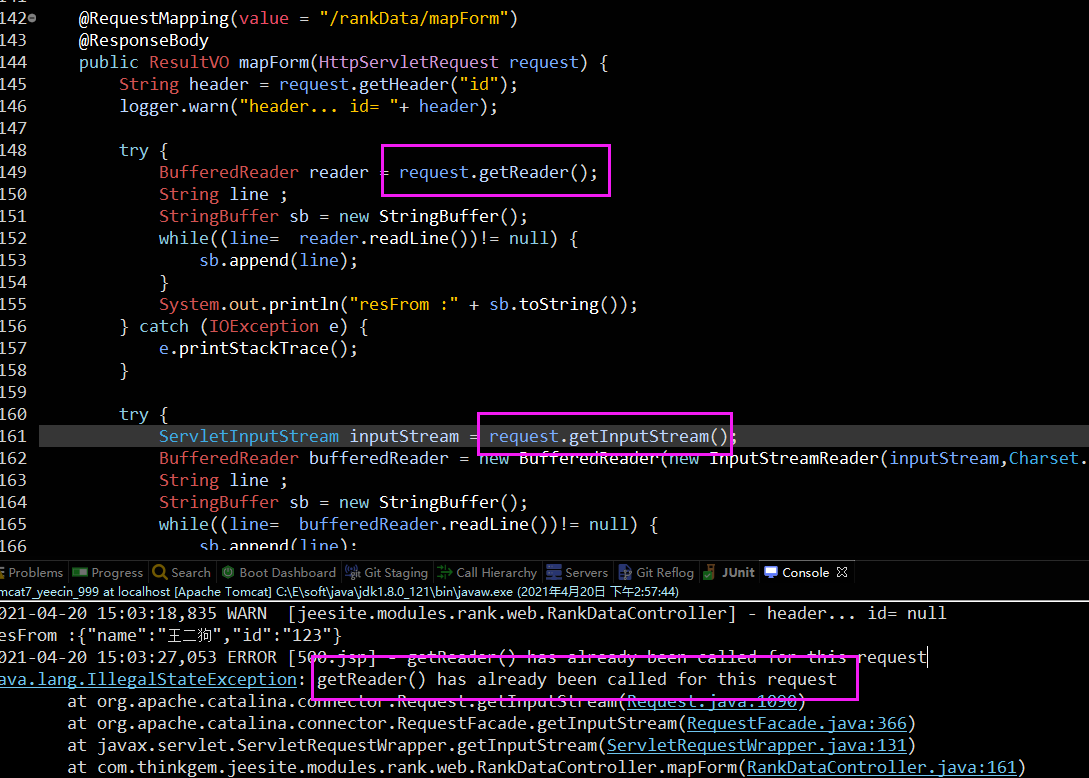Switch to the Progress tab
Screen dimensions: 1089x778
pos(108,572)
